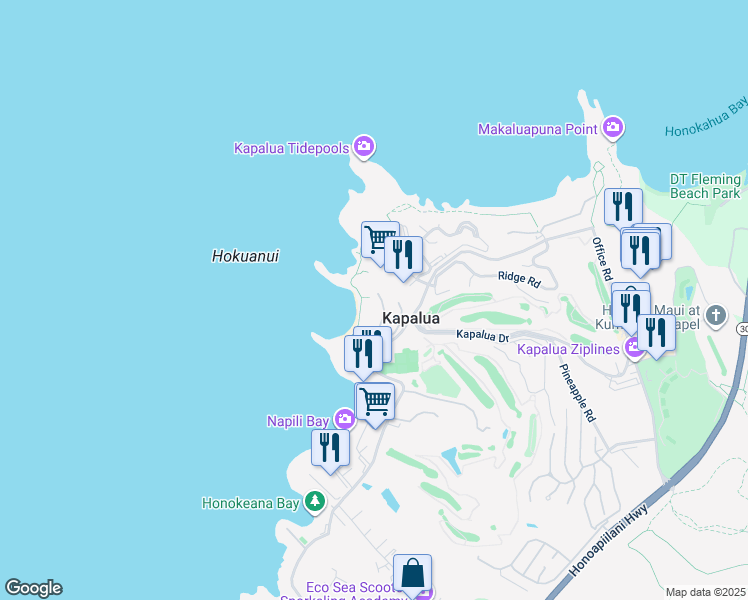Click the Kapalua Dr label
The width and height of the screenshot is (748, 600).
pos(482,336)
